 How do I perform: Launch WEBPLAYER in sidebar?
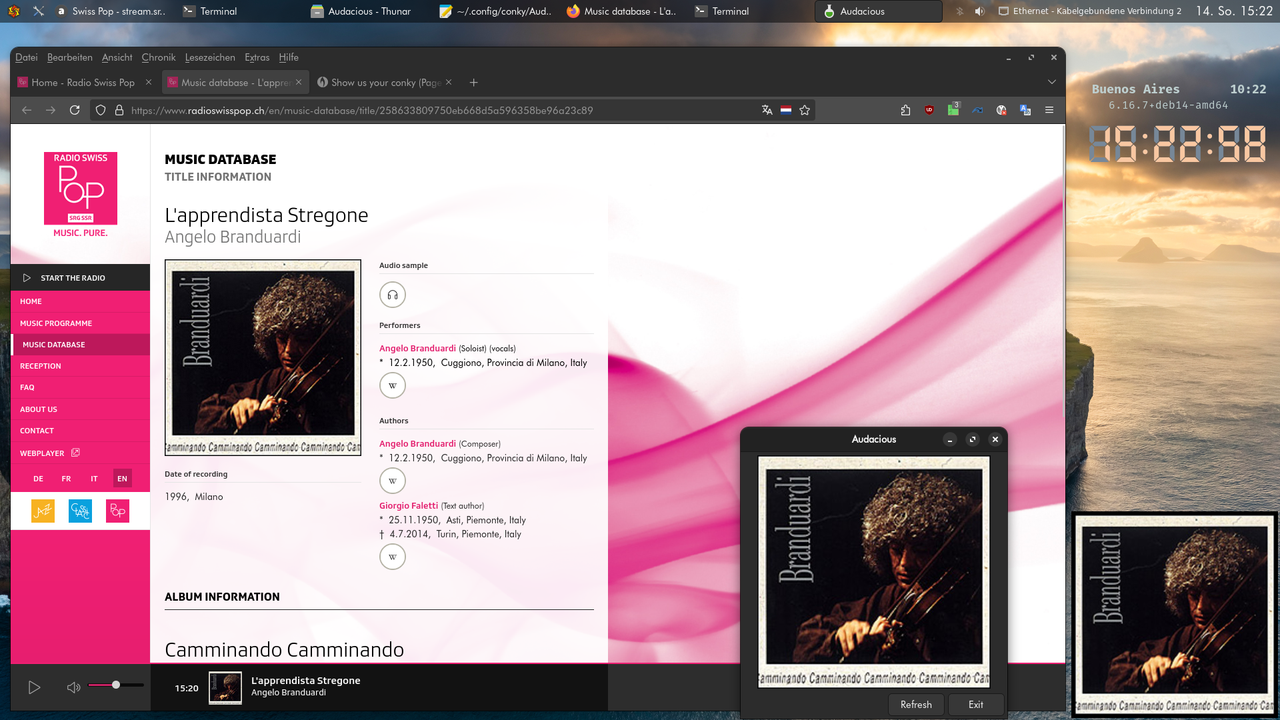click(80, 453)
